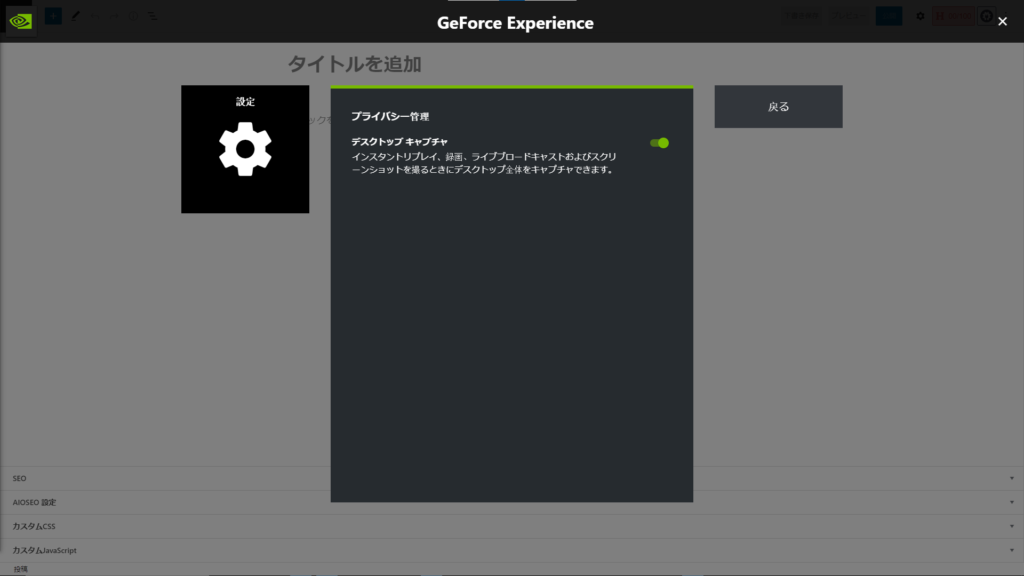Click the blue publish button in the editor
The image size is (1024, 576).
point(889,16)
